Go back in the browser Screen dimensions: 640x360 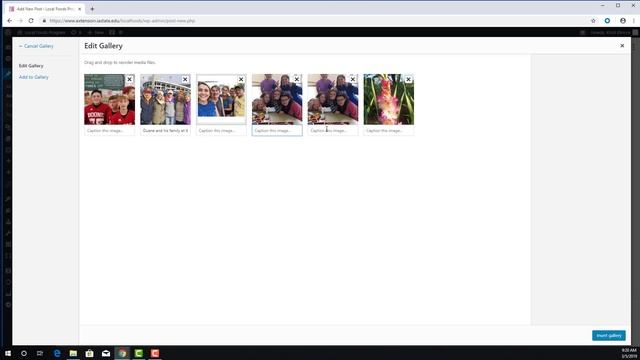(9, 20)
